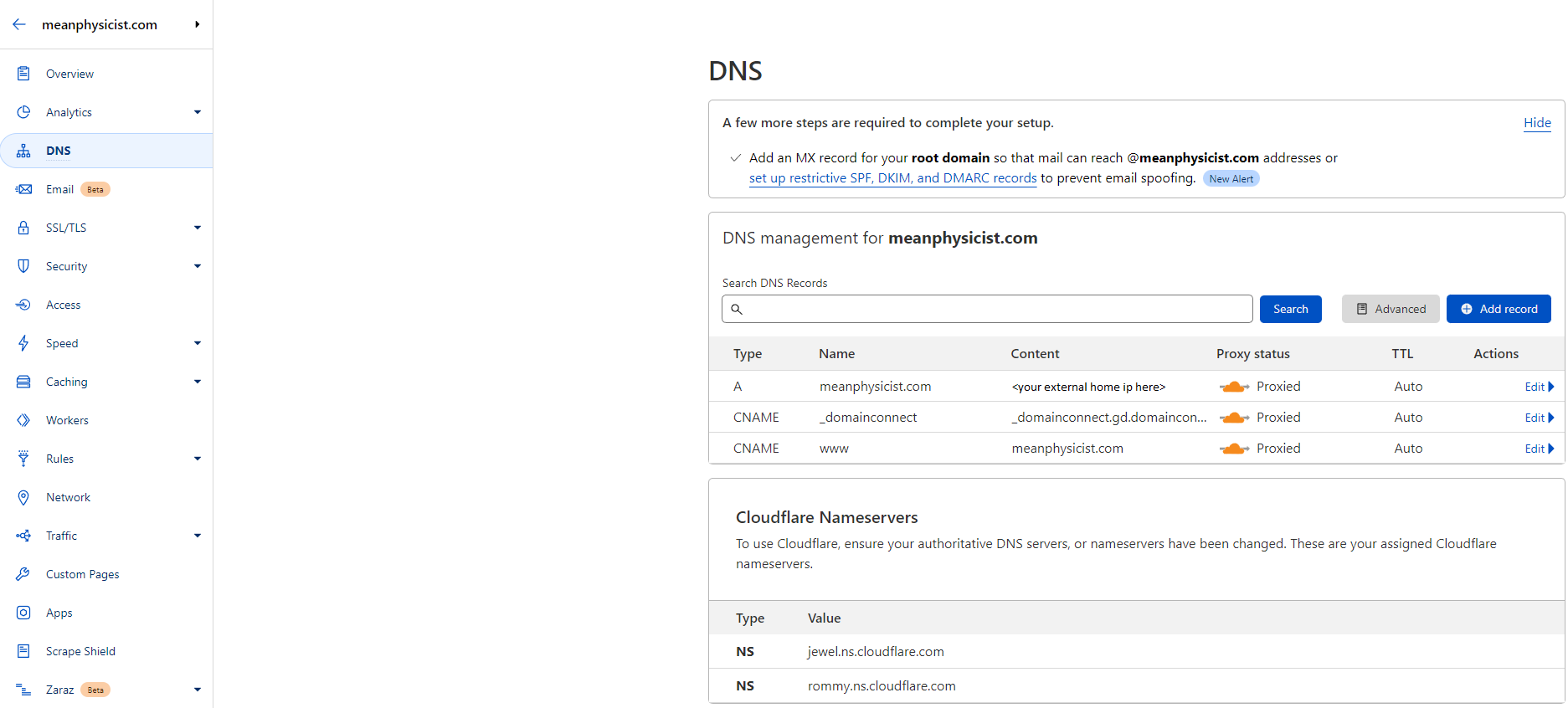Image resolution: width=1568 pixels, height=708 pixels.
Task: Open the meanphysicist.com domain dropdown arrow
Action: pos(198,24)
